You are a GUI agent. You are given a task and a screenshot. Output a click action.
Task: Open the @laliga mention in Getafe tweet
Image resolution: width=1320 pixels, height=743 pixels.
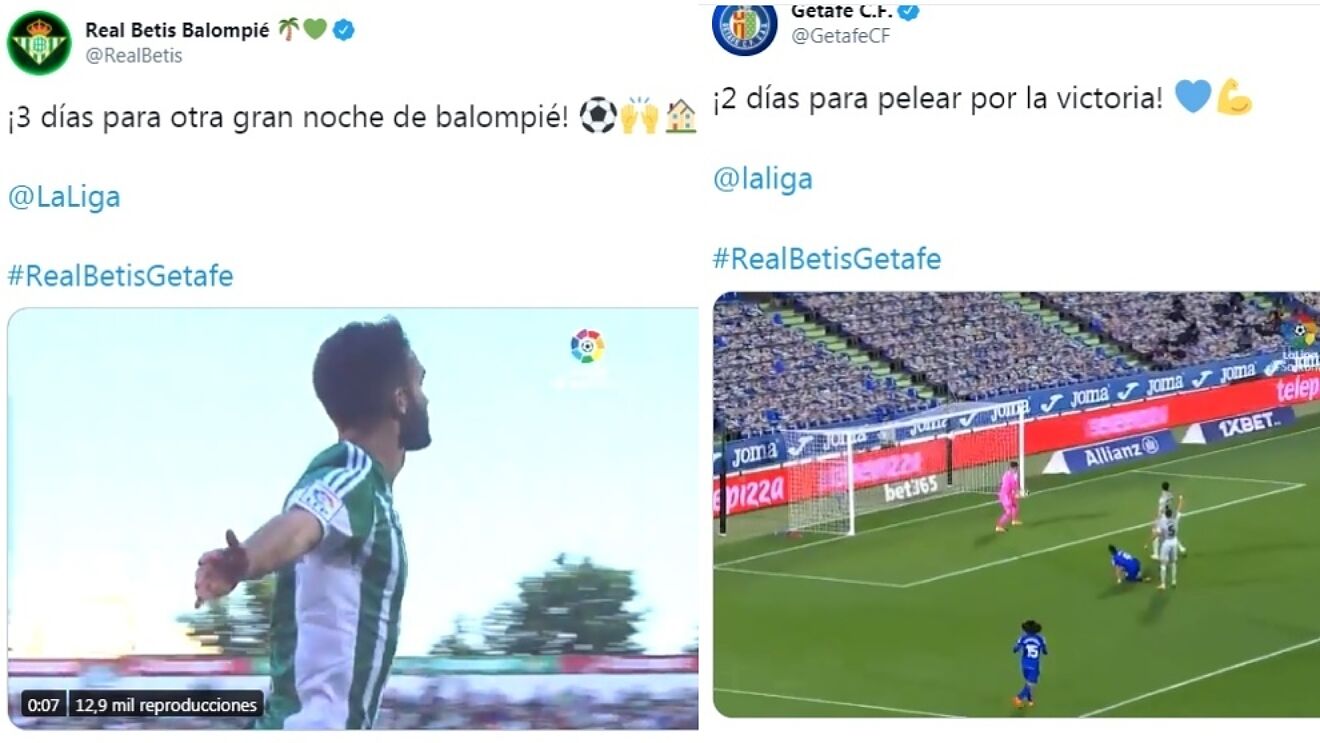tap(762, 179)
